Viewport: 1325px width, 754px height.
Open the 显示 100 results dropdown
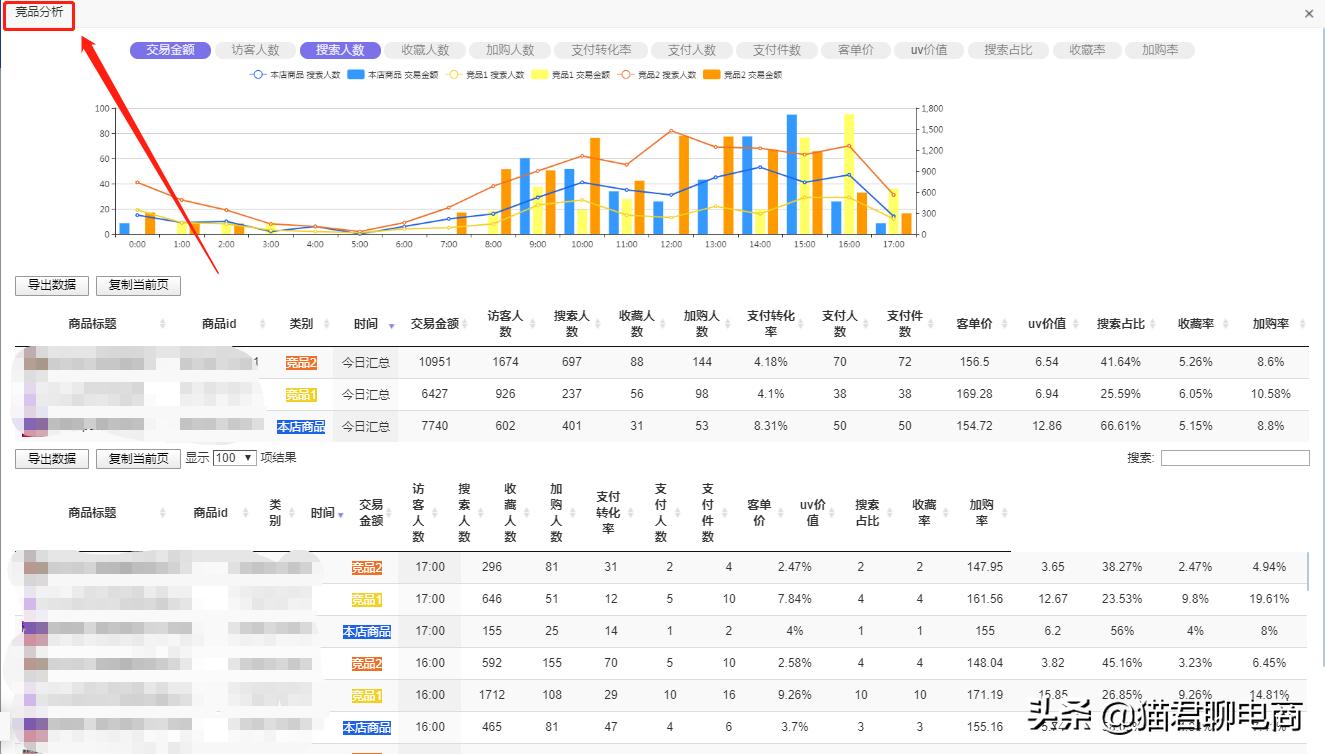(234, 458)
